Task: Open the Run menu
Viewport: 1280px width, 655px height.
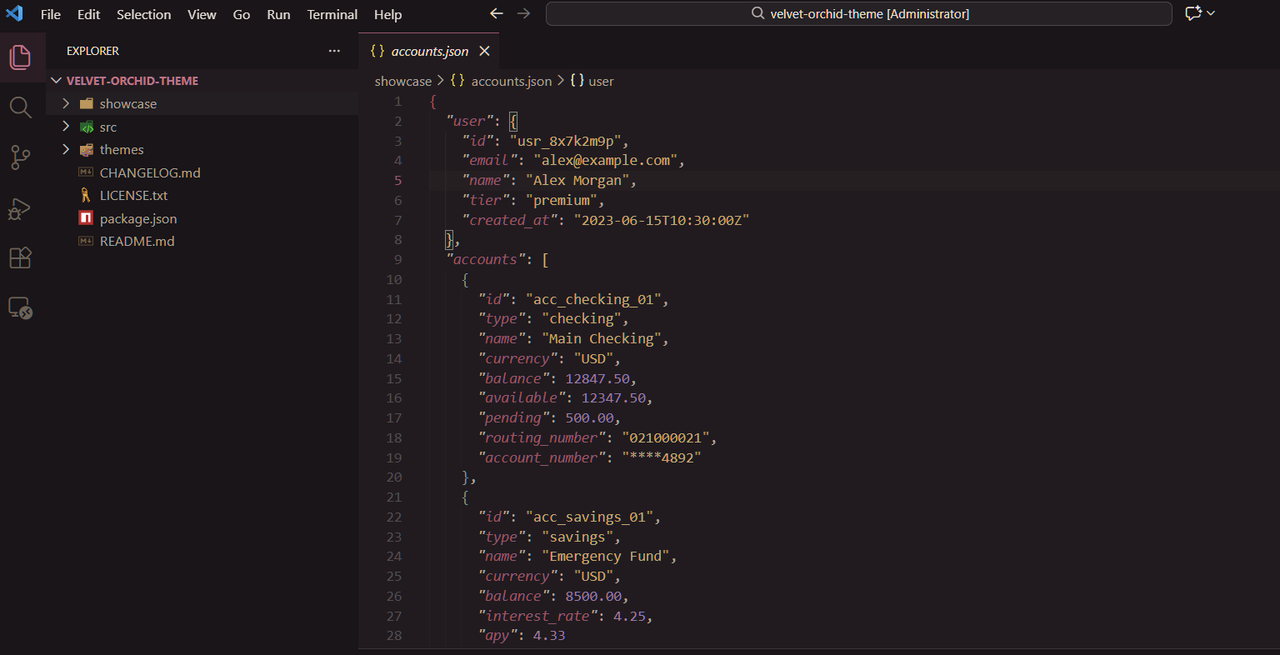Action: coord(279,14)
